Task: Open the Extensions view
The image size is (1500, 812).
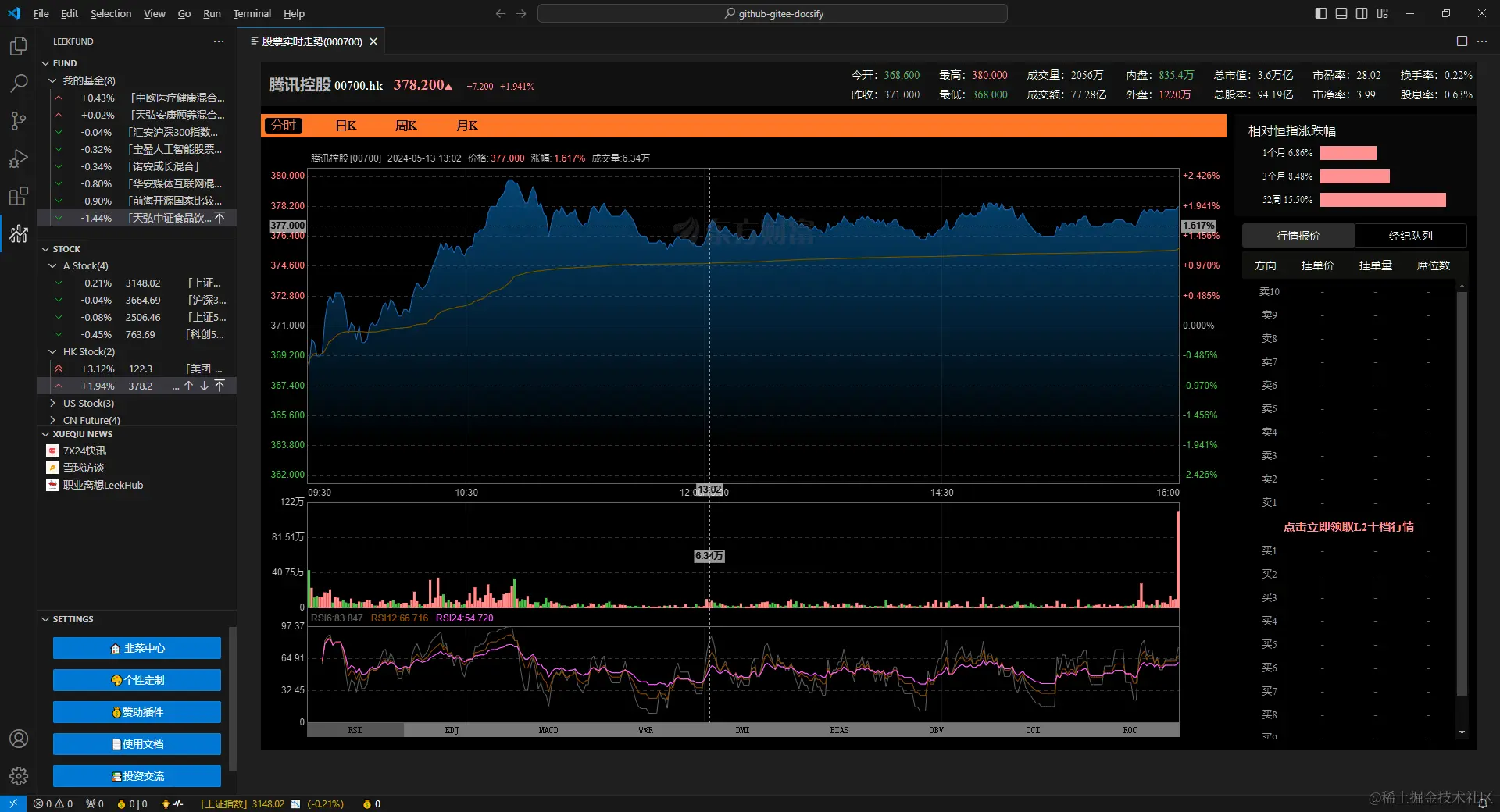Action: tap(19, 195)
